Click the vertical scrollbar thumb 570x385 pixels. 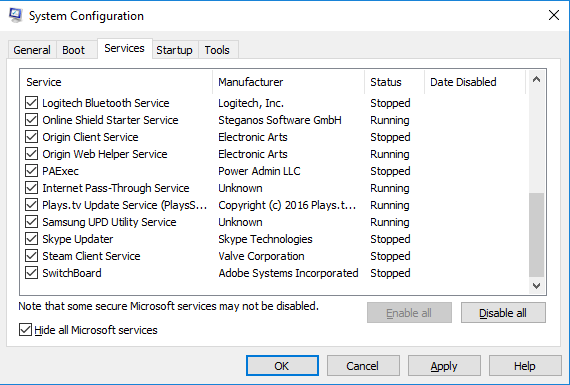[x=536, y=235]
